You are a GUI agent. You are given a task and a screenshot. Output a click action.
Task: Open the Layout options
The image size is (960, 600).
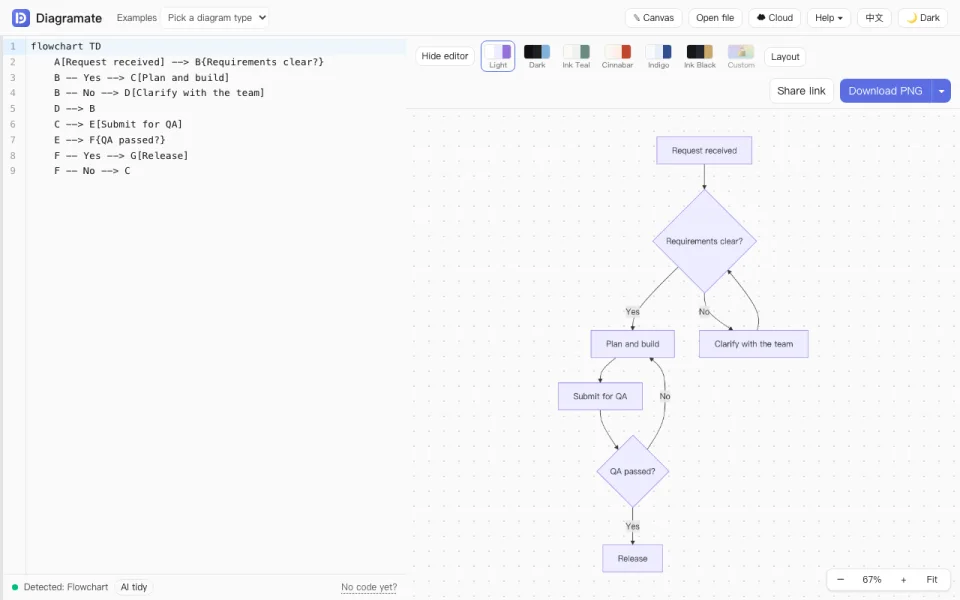click(x=785, y=56)
